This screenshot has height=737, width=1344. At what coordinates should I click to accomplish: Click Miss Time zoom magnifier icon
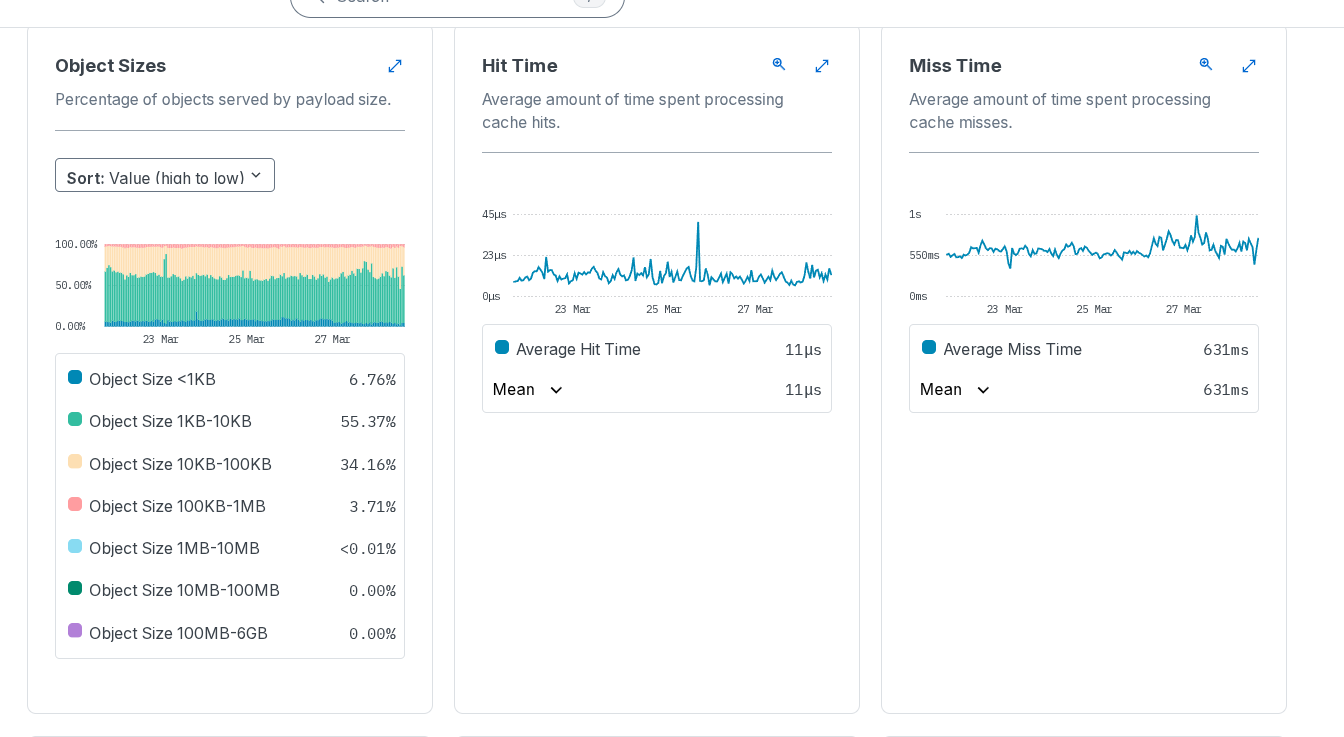click(x=1206, y=65)
